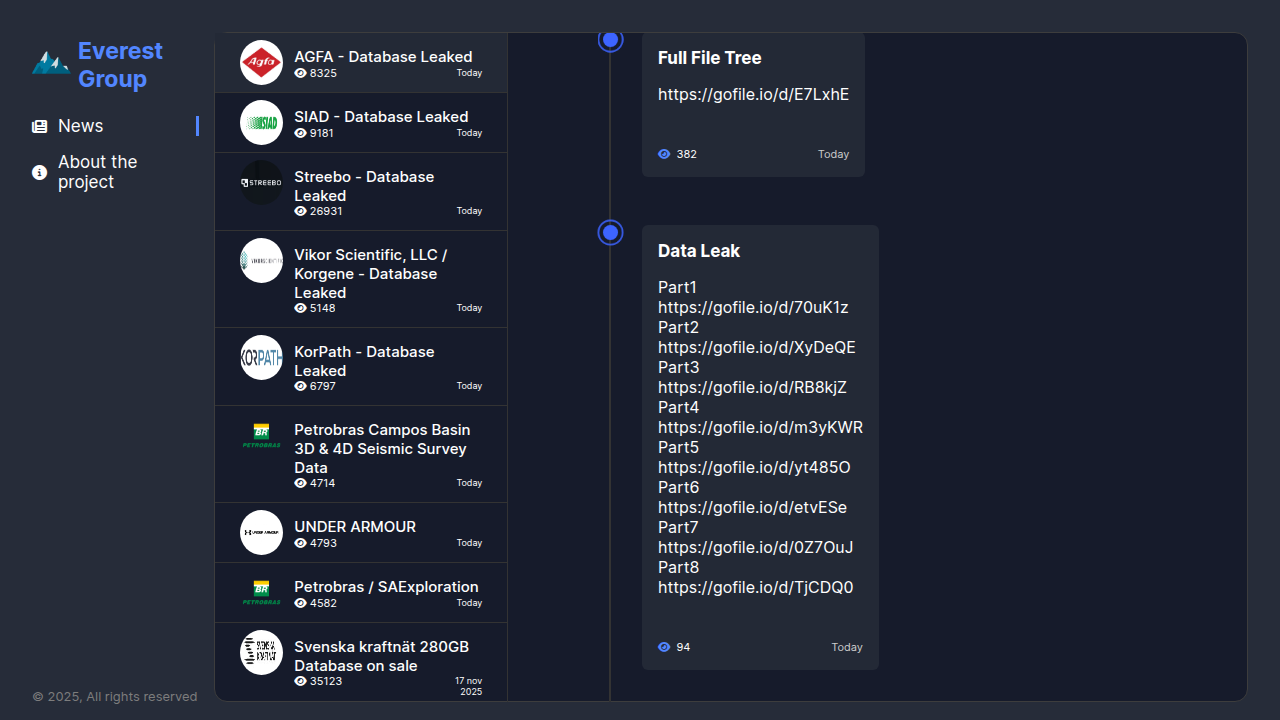Click the KorPath circular logo
Image resolution: width=1280 pixels, height=720 pixels.
click(261, 357)
